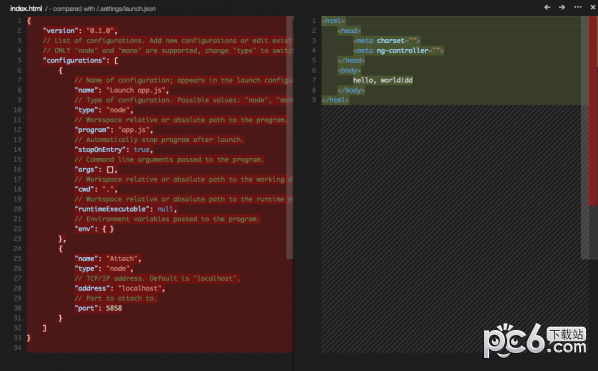Click the </body> closing tag

click(x=351, y=90)
